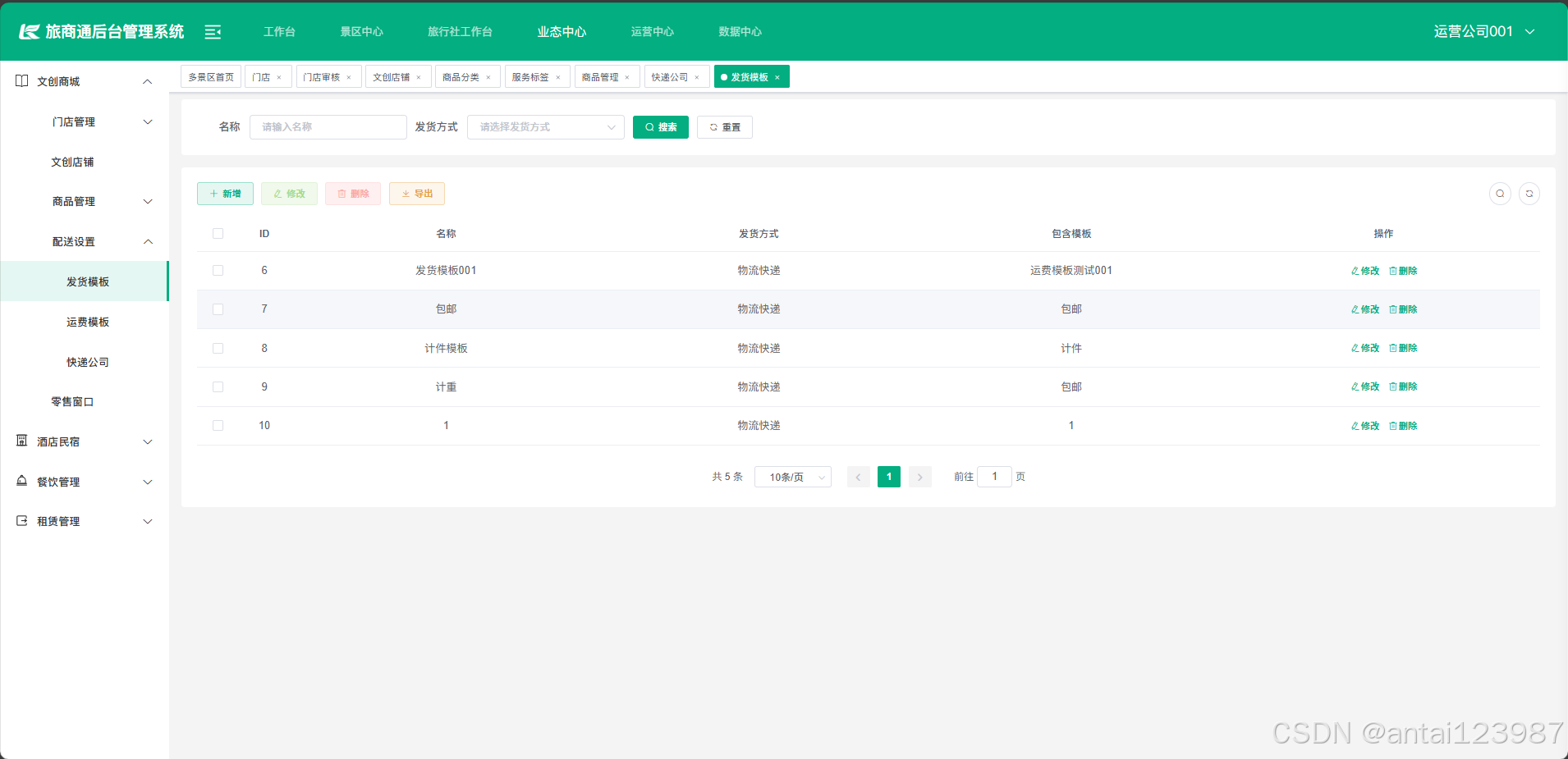Viewport: 1568px width, 759px height.
Task: Open 数据中心 in top navigation
Action: tap(740, 32)
